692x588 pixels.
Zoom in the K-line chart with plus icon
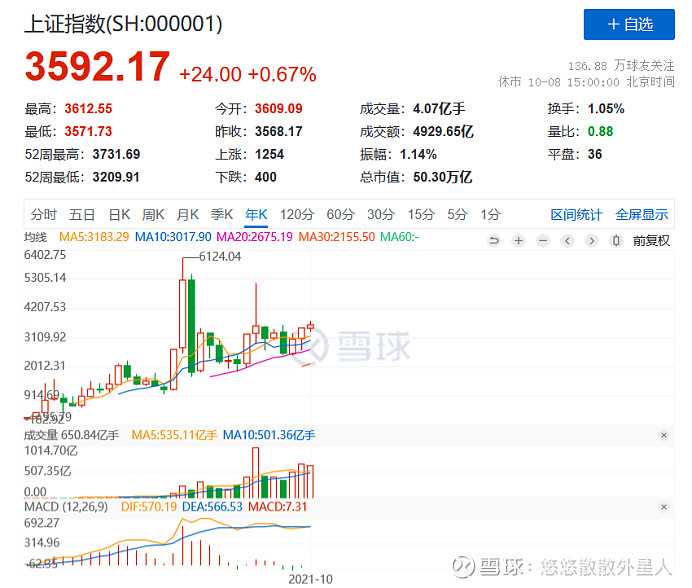tap(519, 241)
